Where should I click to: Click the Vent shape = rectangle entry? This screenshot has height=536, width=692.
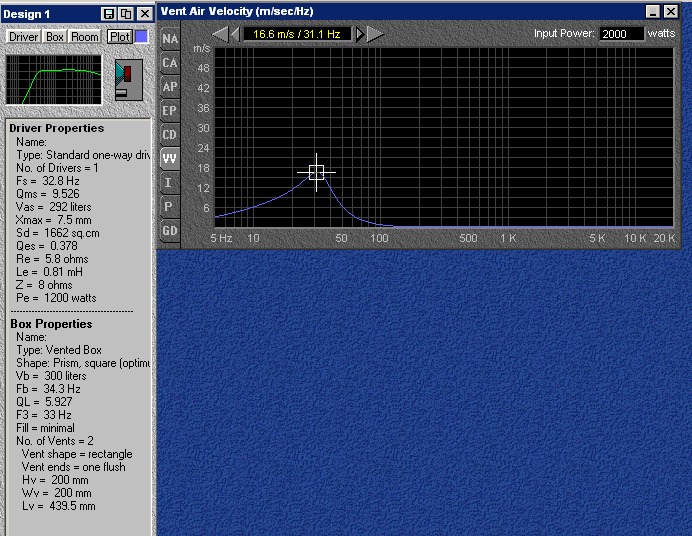(x=77, y=454)
